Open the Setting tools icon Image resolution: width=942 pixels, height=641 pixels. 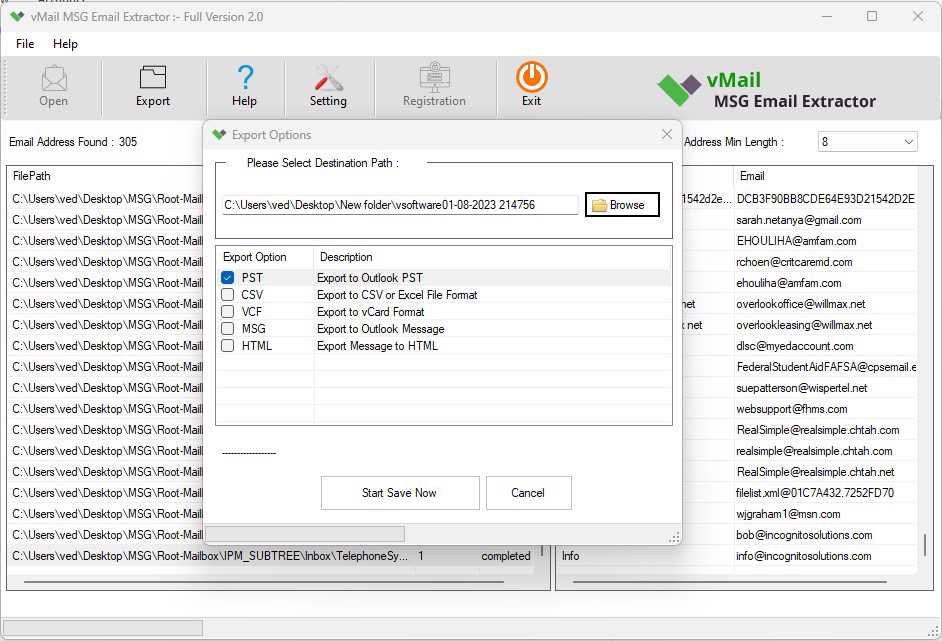328,77
